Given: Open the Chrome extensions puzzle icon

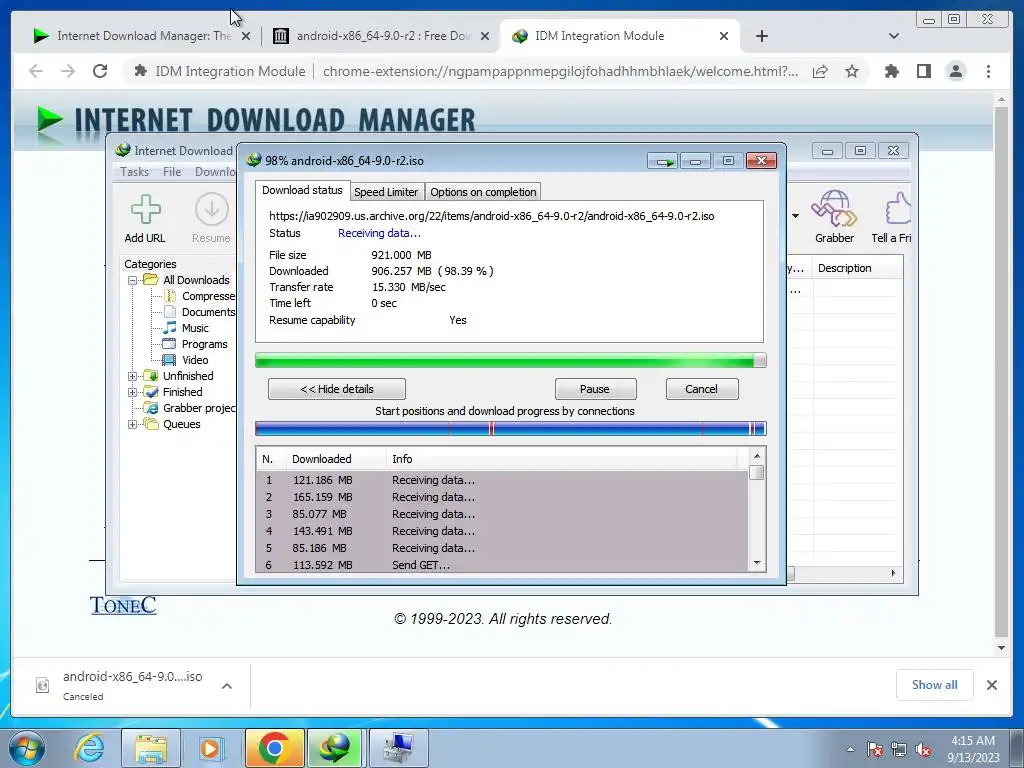Looking at the screenshot, I should click(891, 71).
